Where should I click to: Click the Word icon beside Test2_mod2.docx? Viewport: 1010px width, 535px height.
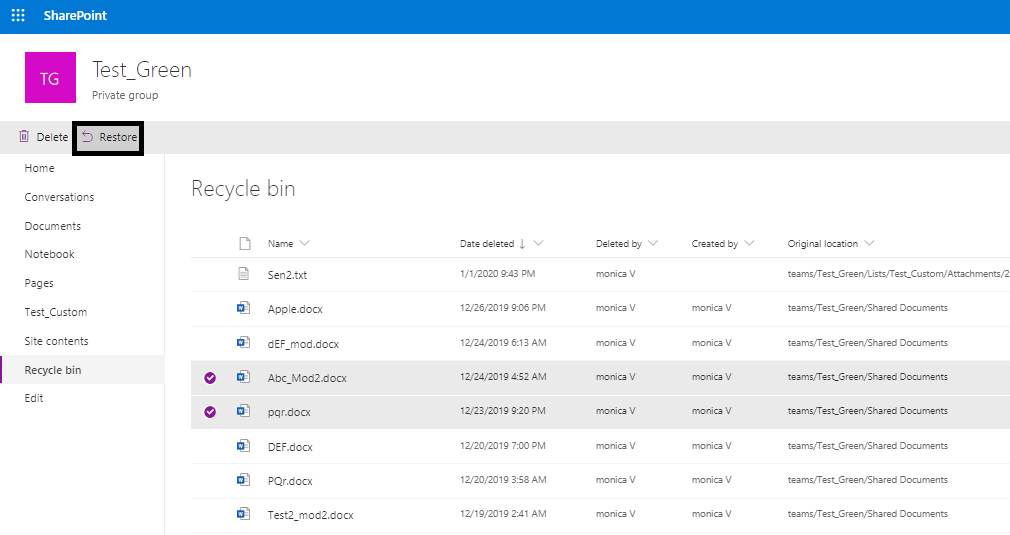pyautogui.click(x=243, y=514)
